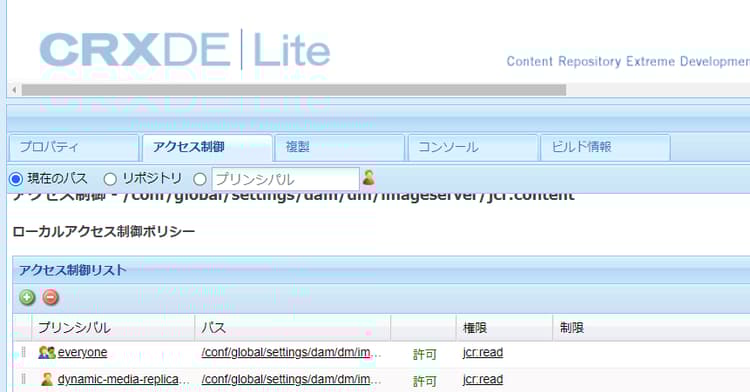Image resolution: width=750 pixels, height=392 pixels.
Task: Open the principal search user icon
Action: click(368, 178)
